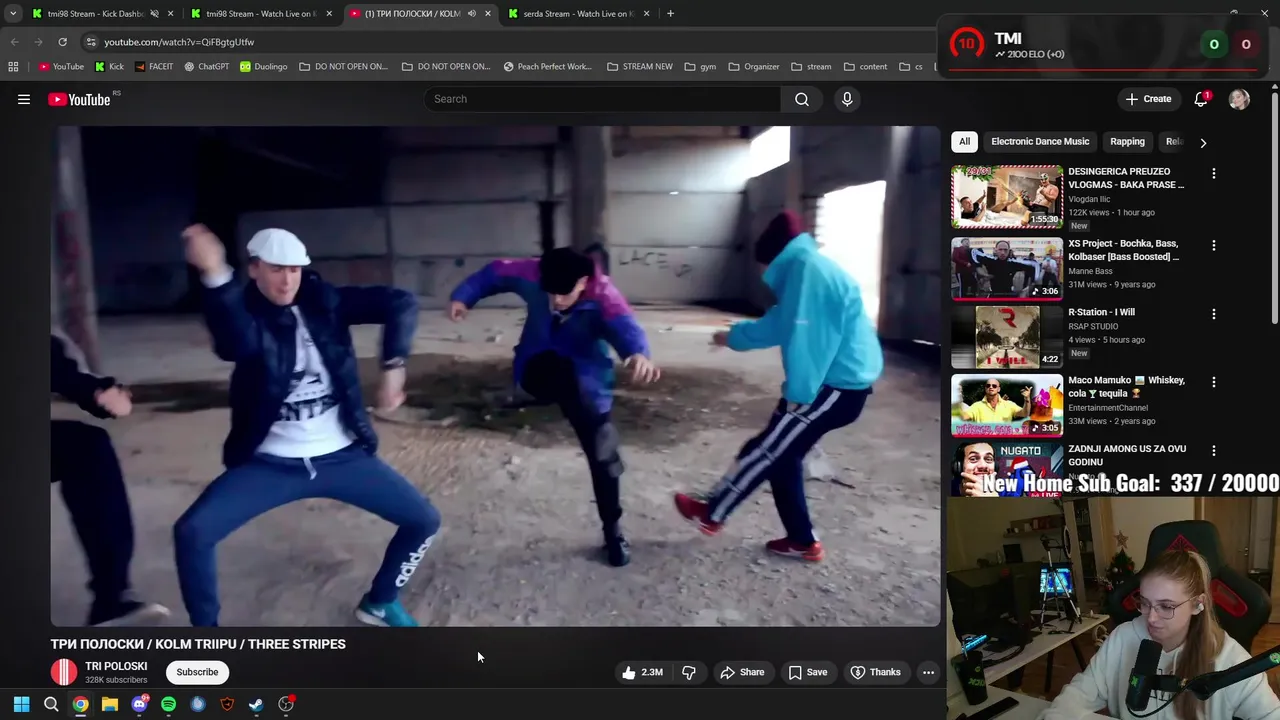Click the search magnifier button

(801, 99)
